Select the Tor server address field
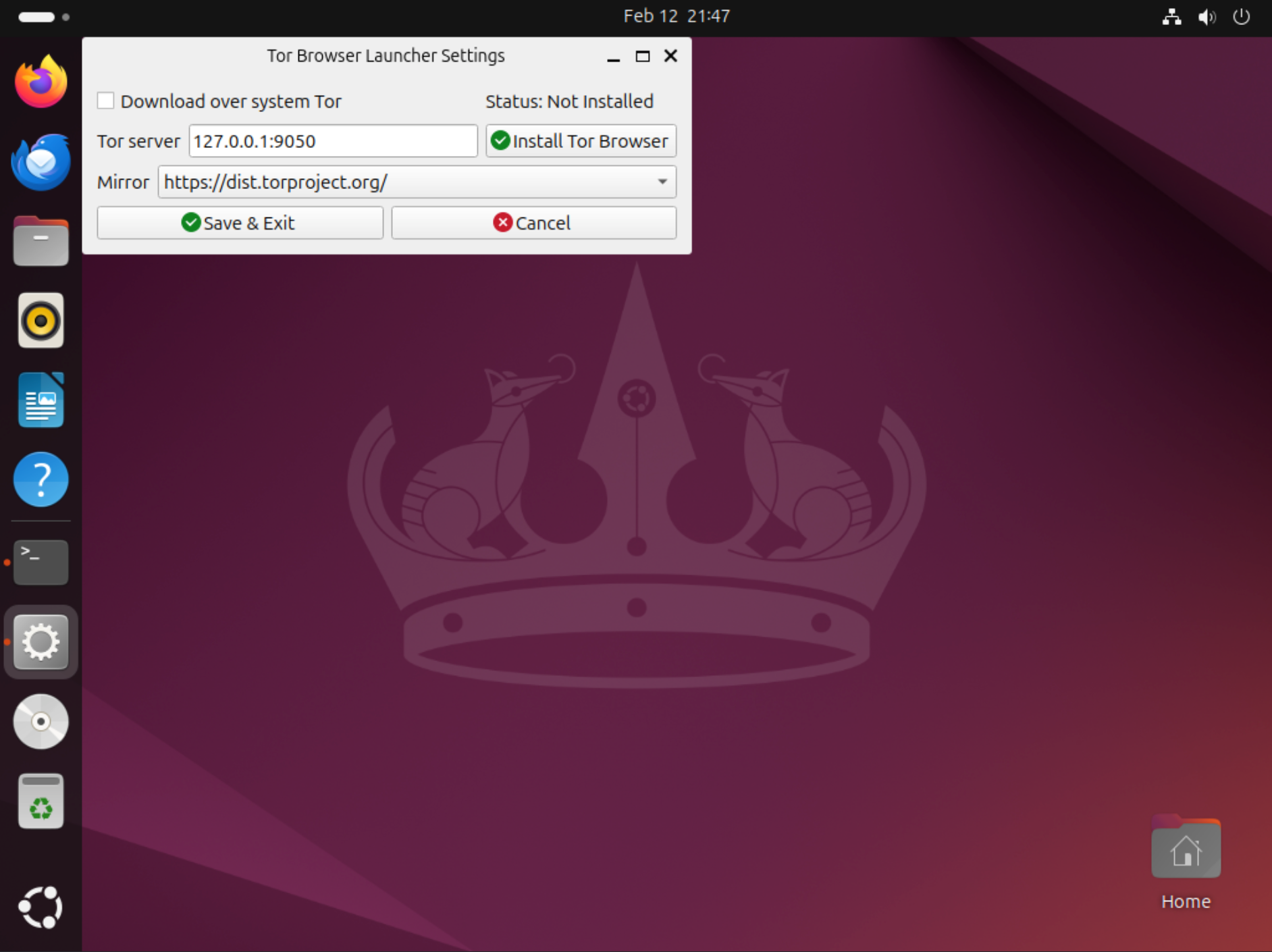Viewport: 1272px width, 952px height. (332, 140)
